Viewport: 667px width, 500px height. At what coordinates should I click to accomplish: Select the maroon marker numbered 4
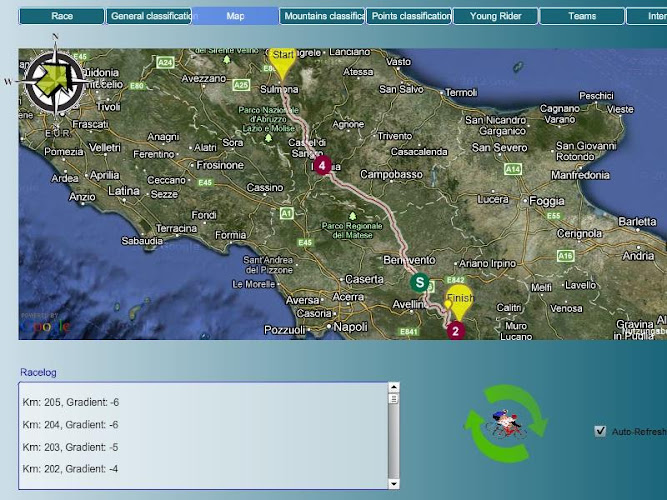[x=322, y=166]
